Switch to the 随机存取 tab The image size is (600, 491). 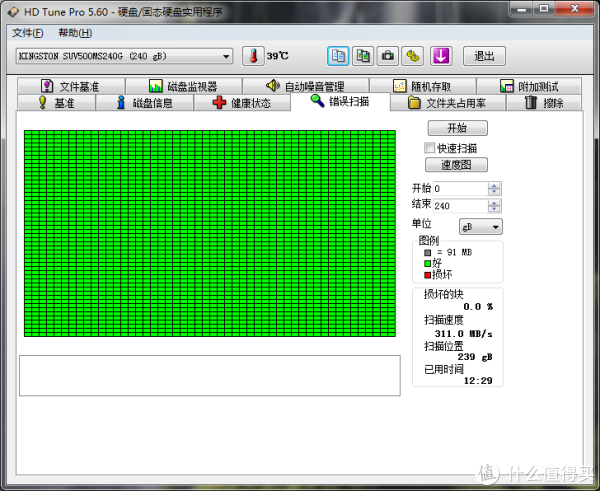(423, 86)
